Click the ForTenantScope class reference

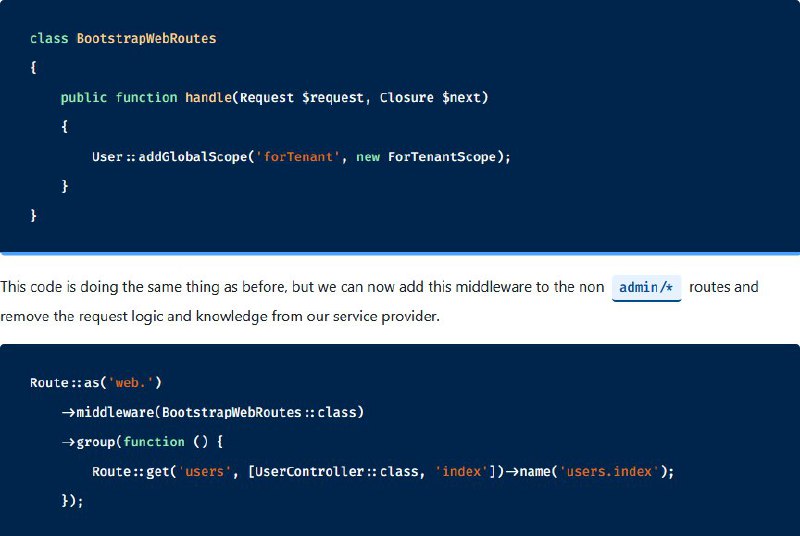442,157
